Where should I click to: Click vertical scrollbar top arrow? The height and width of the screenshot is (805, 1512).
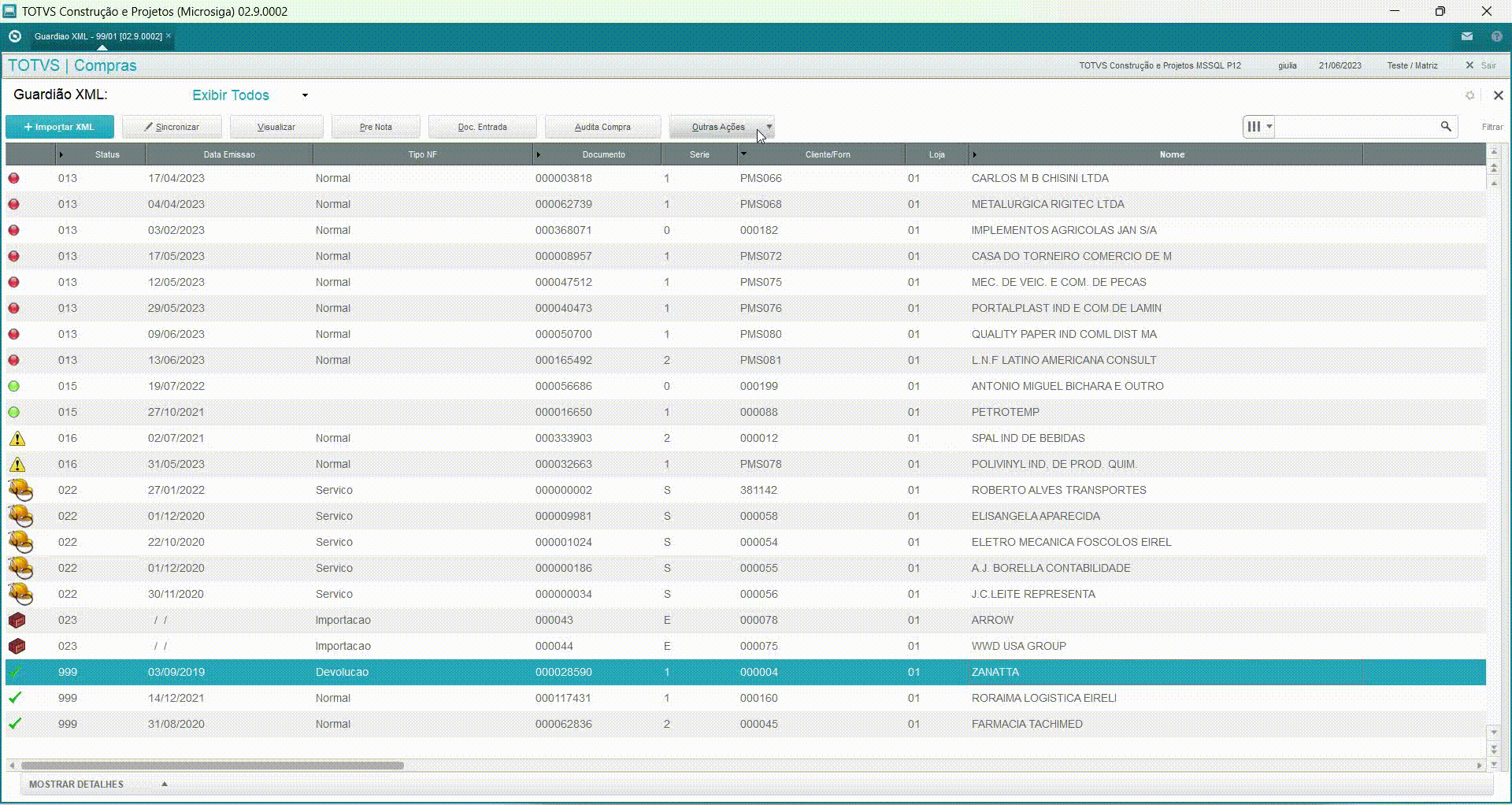coord(1494,151)
